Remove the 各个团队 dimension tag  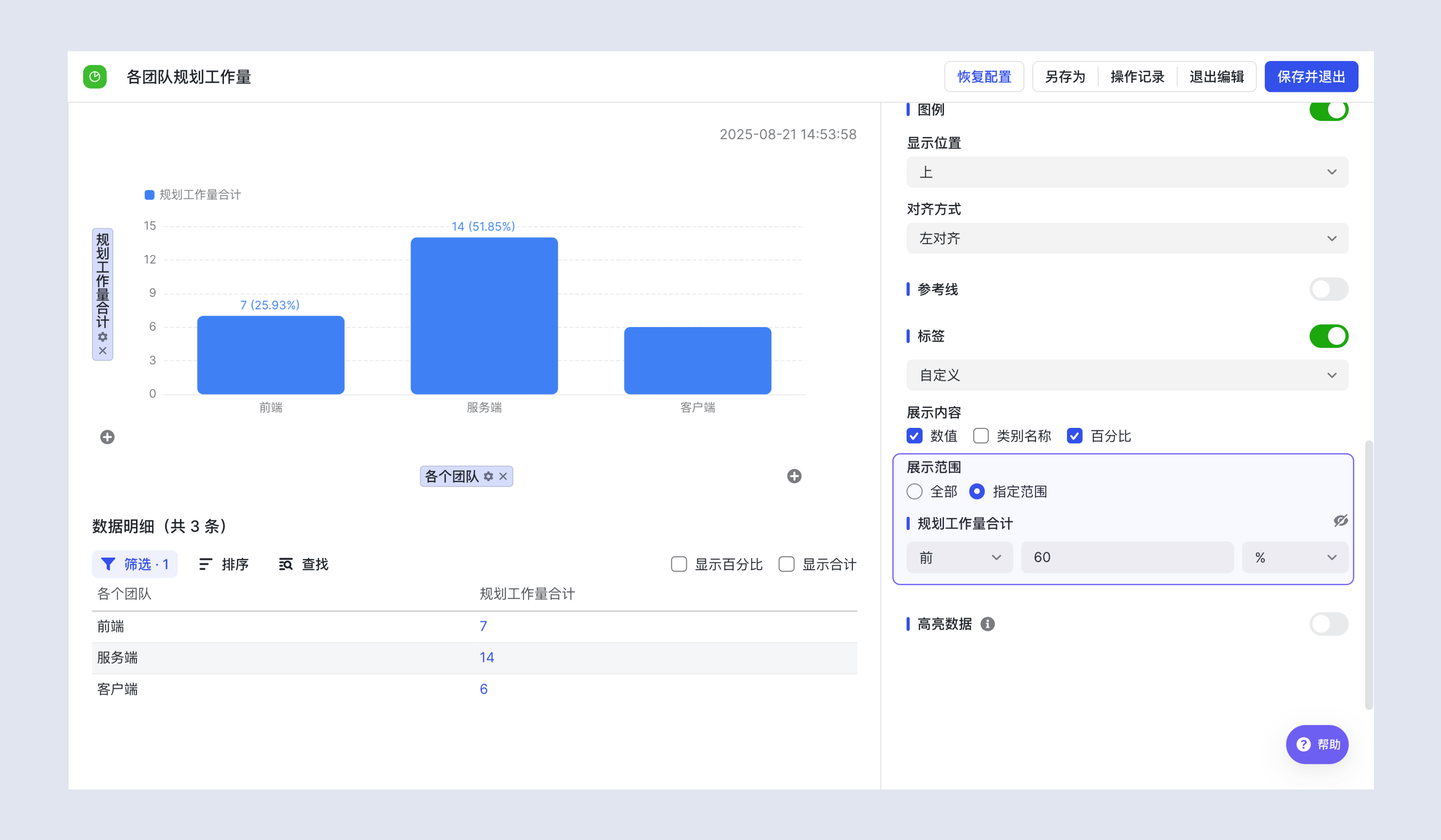503,476
